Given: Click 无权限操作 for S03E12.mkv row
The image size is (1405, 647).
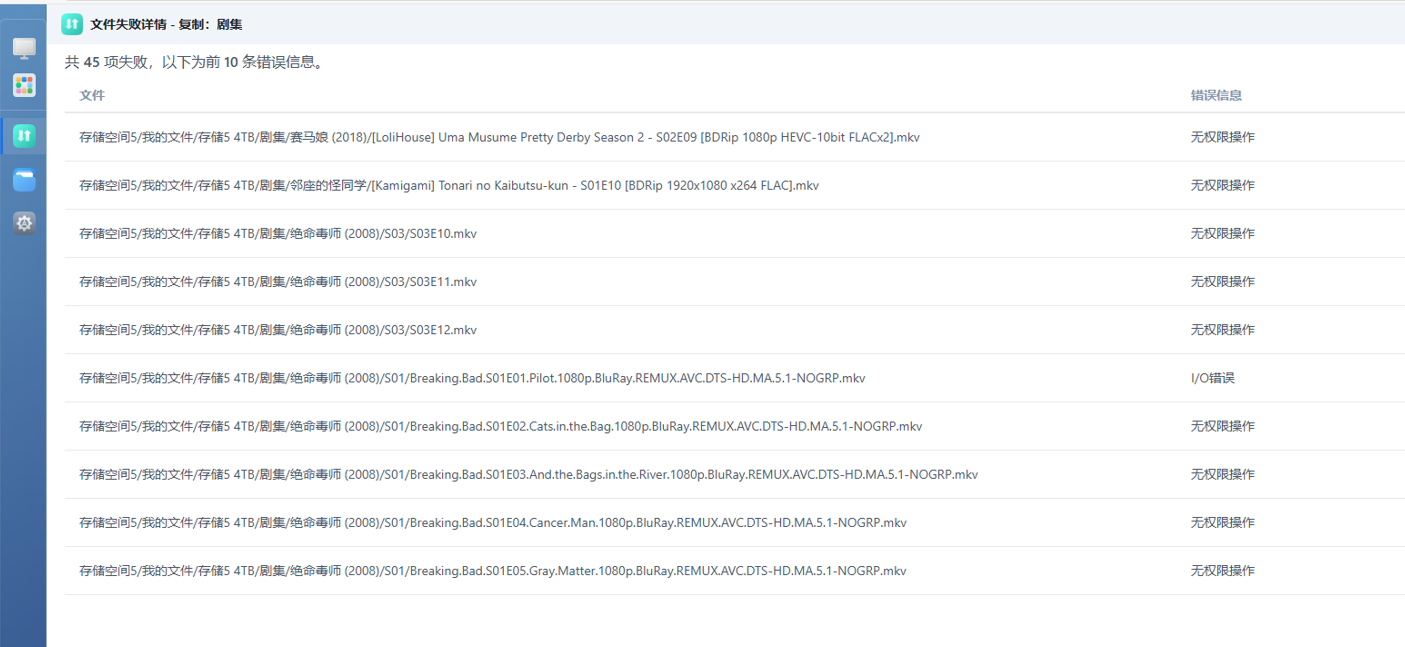Looking at the screenshot, I should click(1222, 329).
